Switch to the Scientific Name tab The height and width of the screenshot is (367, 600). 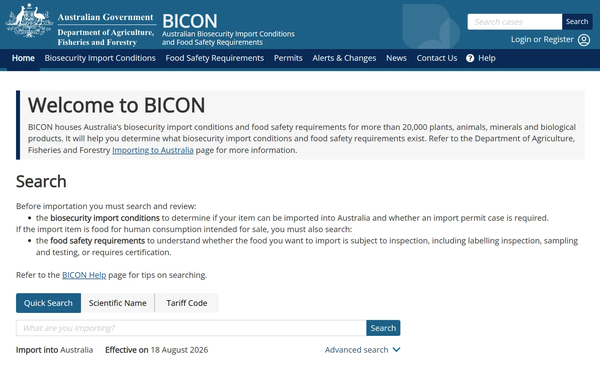(117, 303)
